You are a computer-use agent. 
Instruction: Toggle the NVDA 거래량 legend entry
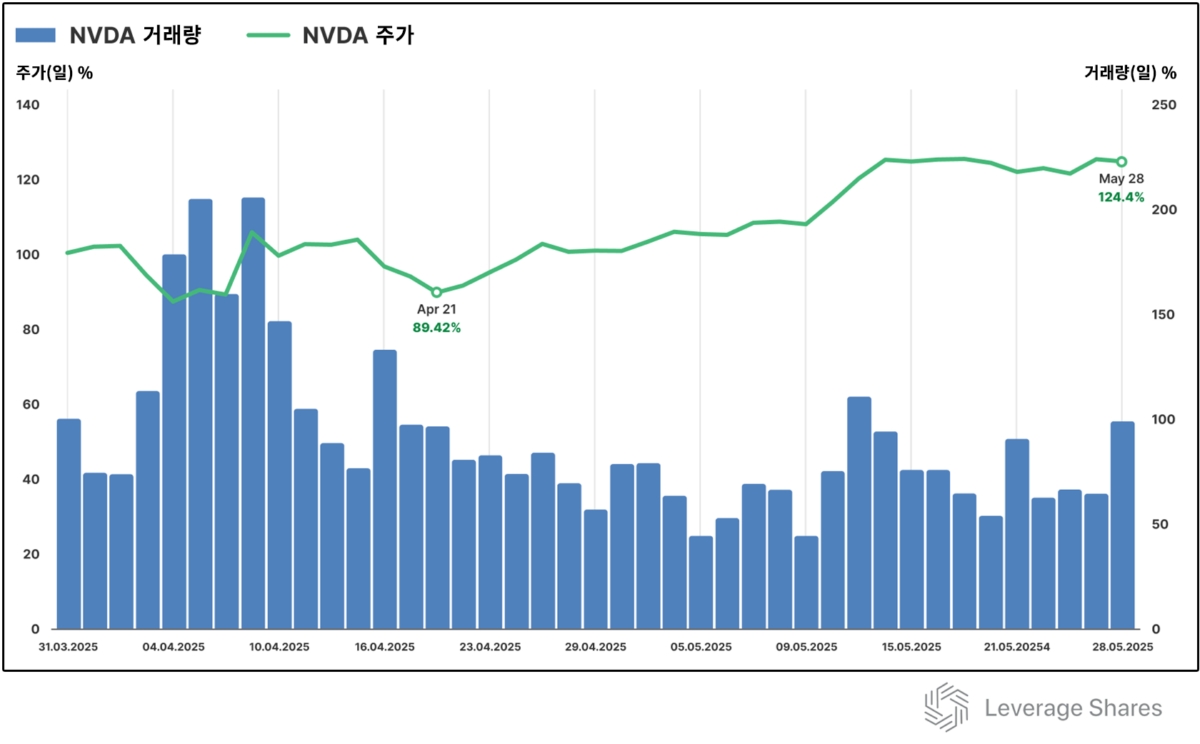tap(109, 35)
